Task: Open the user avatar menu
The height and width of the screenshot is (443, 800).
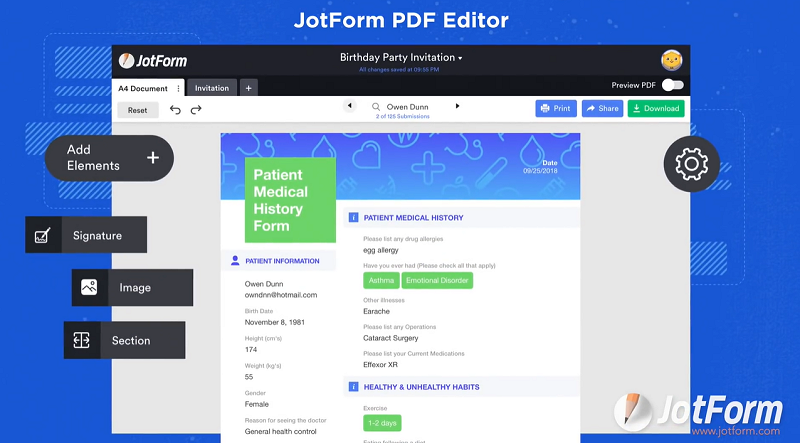Action: click(x=671, y=61)
